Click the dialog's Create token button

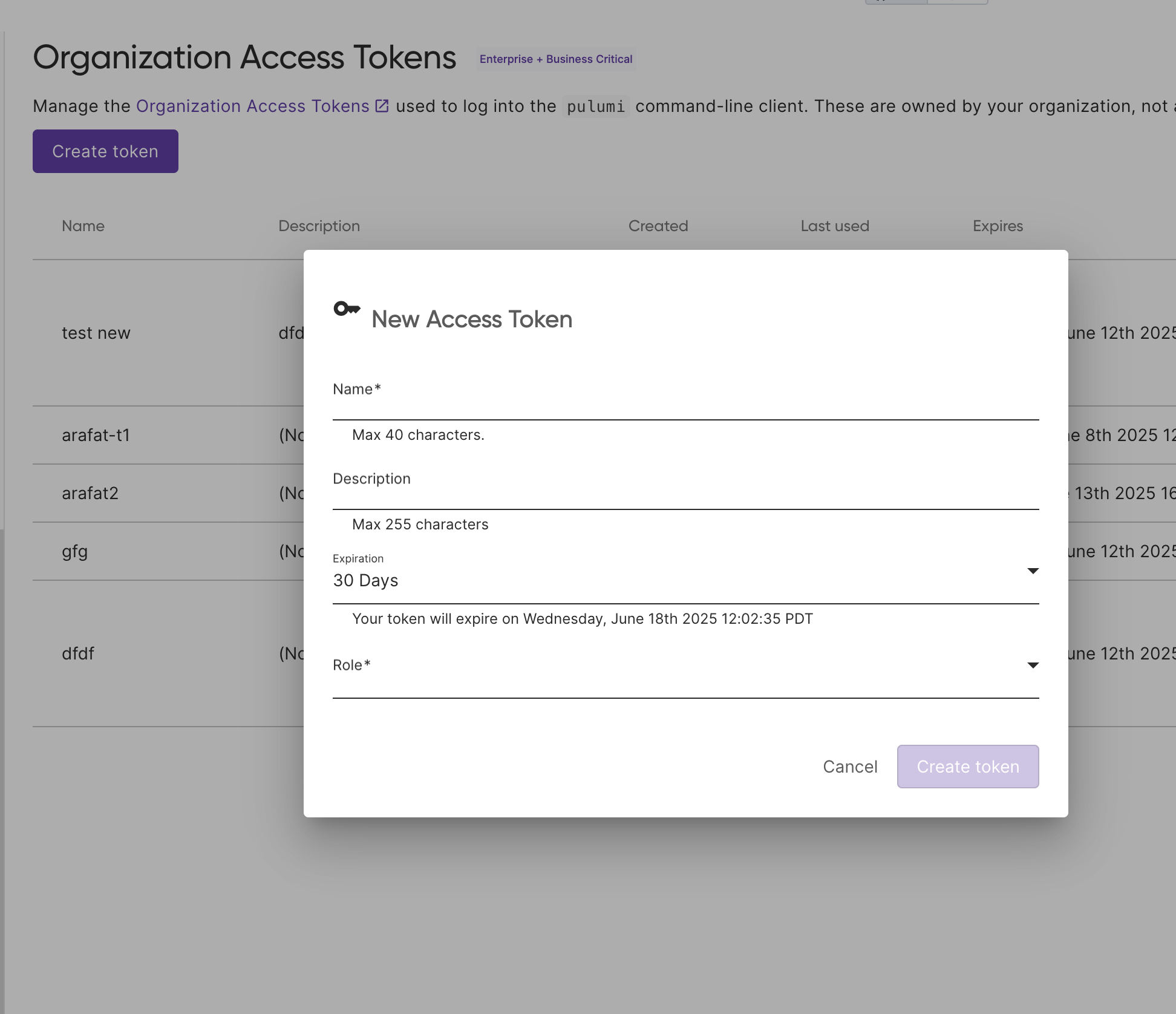[x=967, y=767]
